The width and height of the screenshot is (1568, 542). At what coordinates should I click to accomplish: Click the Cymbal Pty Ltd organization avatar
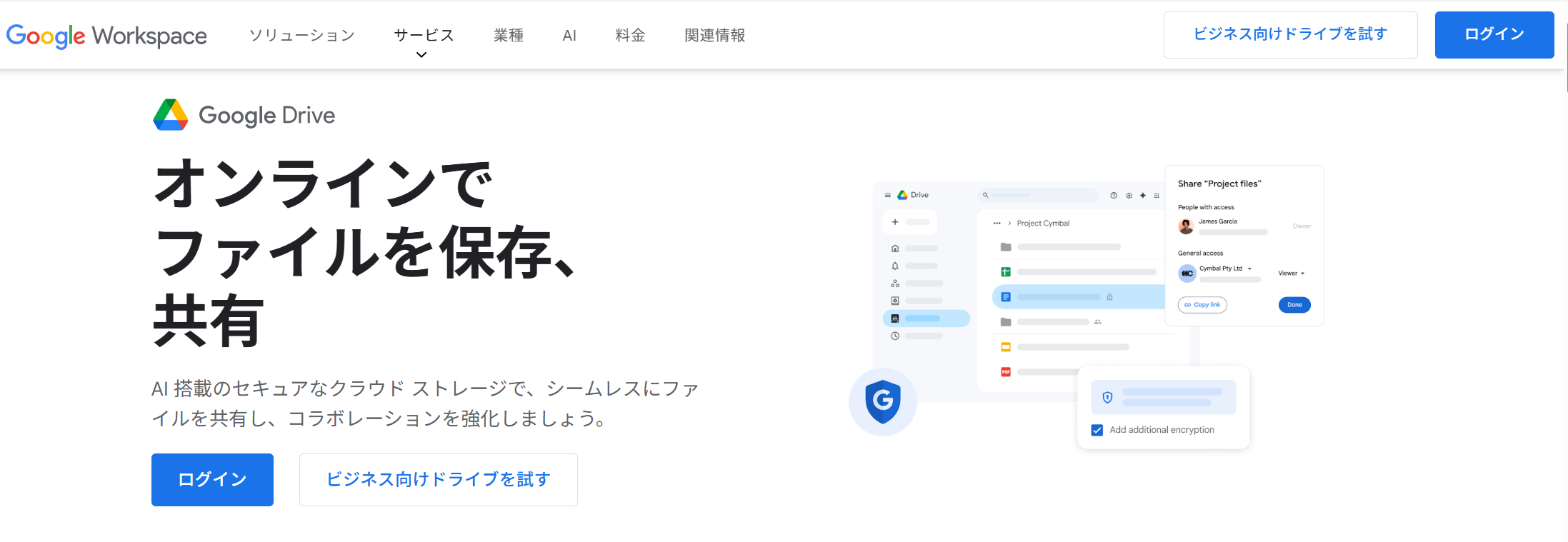(1187, 273)
